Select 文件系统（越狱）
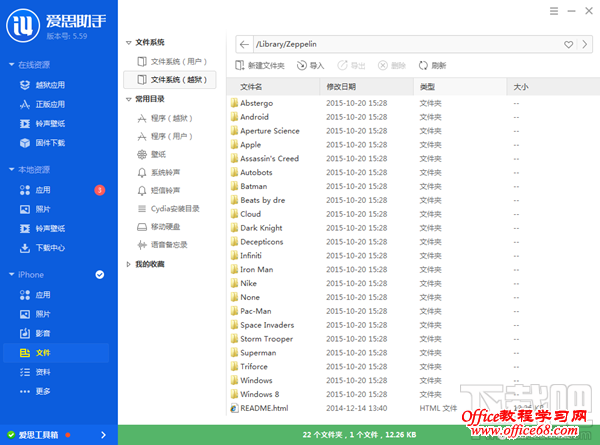Viewport: 600px width, 445px height. click(x=170, y=80)
